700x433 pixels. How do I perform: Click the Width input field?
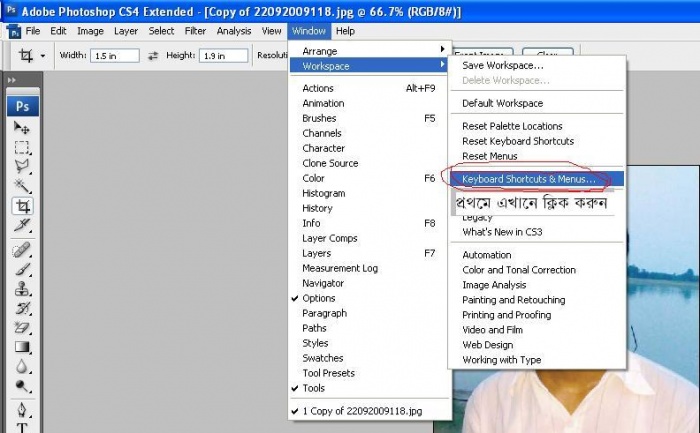coord(115,56)
